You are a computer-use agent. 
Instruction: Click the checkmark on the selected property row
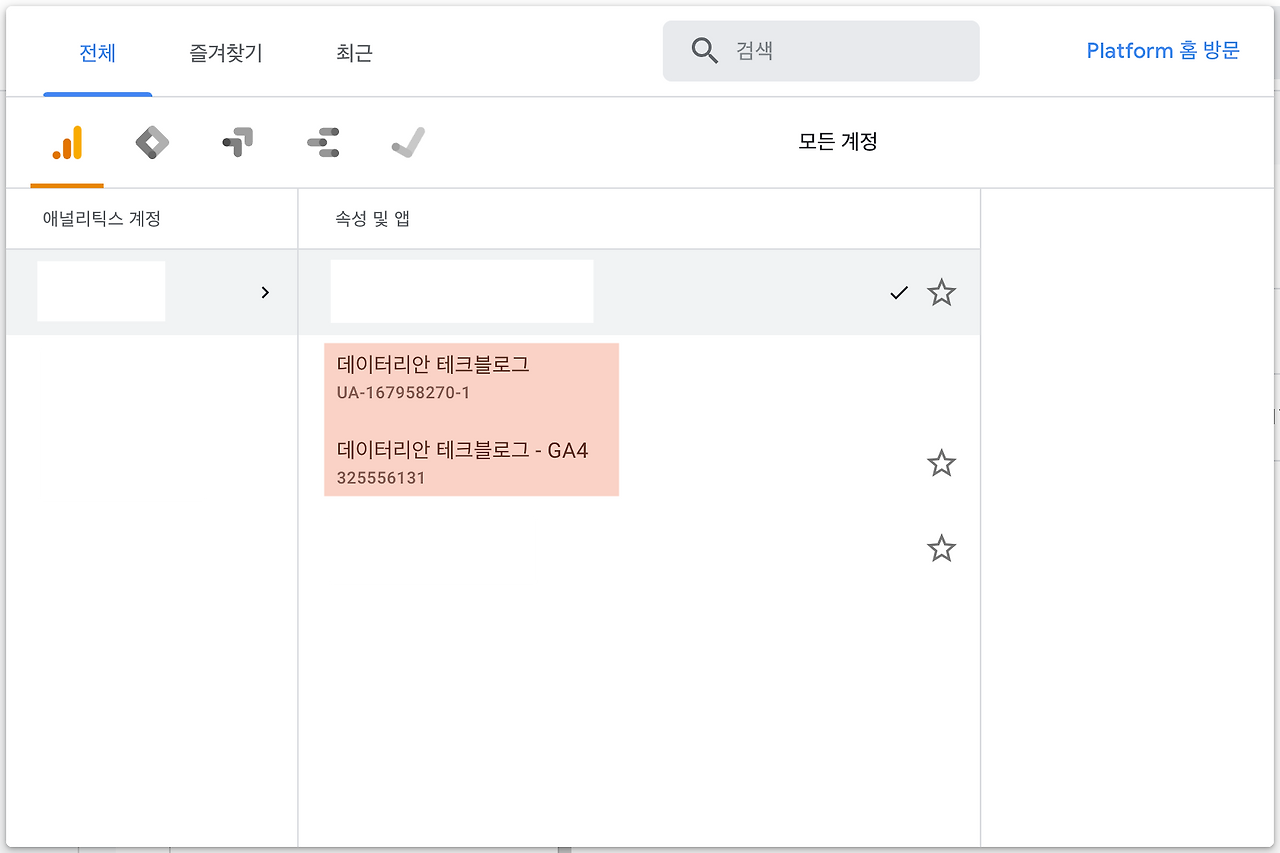coord(899,293)
